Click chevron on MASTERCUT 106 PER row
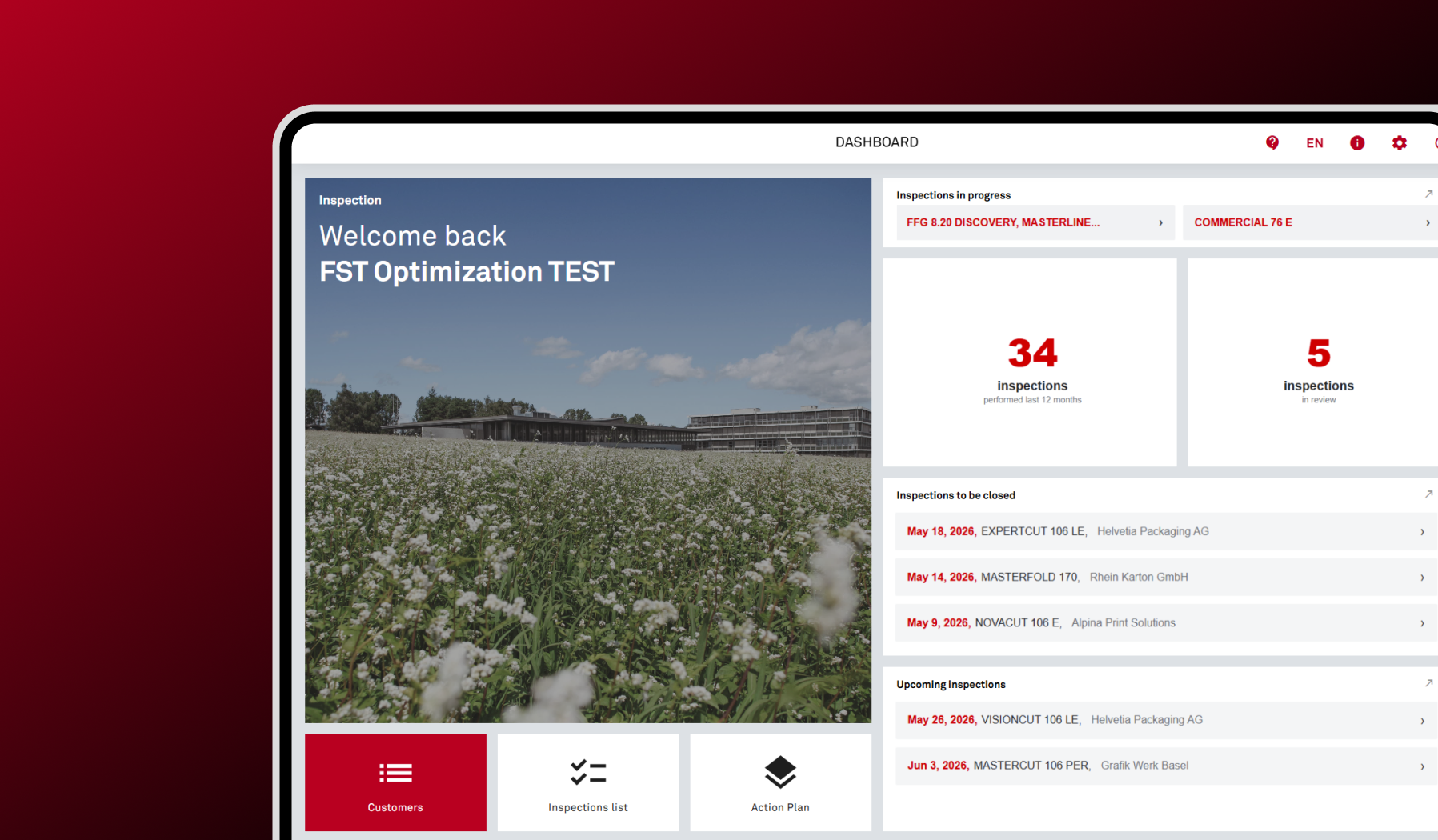The image size is (1438, 840). click(1422, 766)
